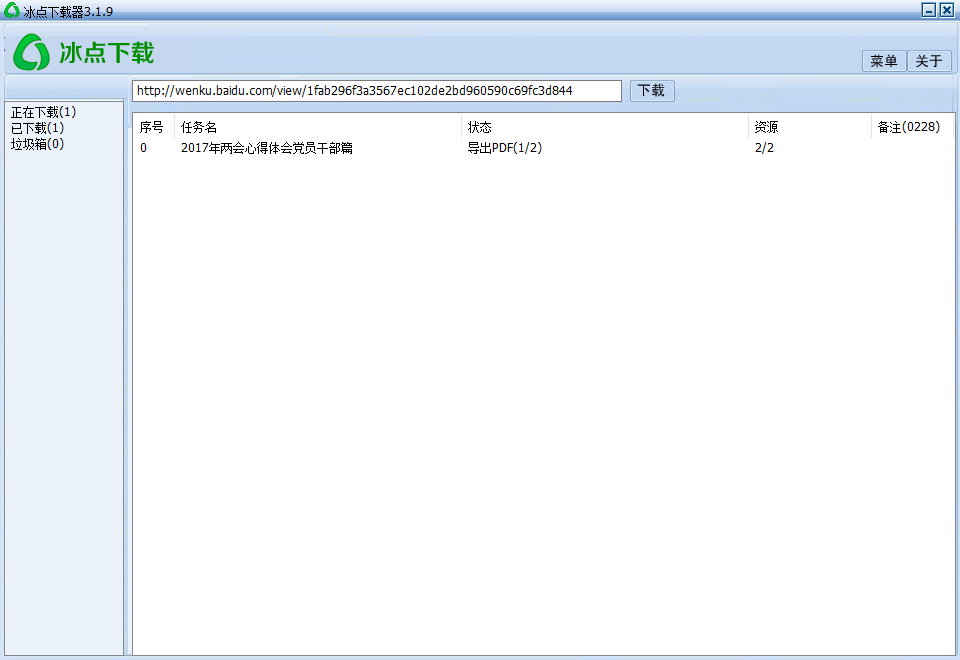960x660 pixels.
Task: Select 正在下载(1) in the sidebar
Action: coord(43,112)
